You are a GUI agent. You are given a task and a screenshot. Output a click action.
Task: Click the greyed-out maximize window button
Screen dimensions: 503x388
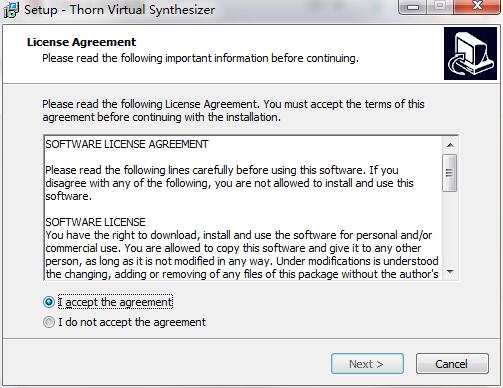pos(440,6)
